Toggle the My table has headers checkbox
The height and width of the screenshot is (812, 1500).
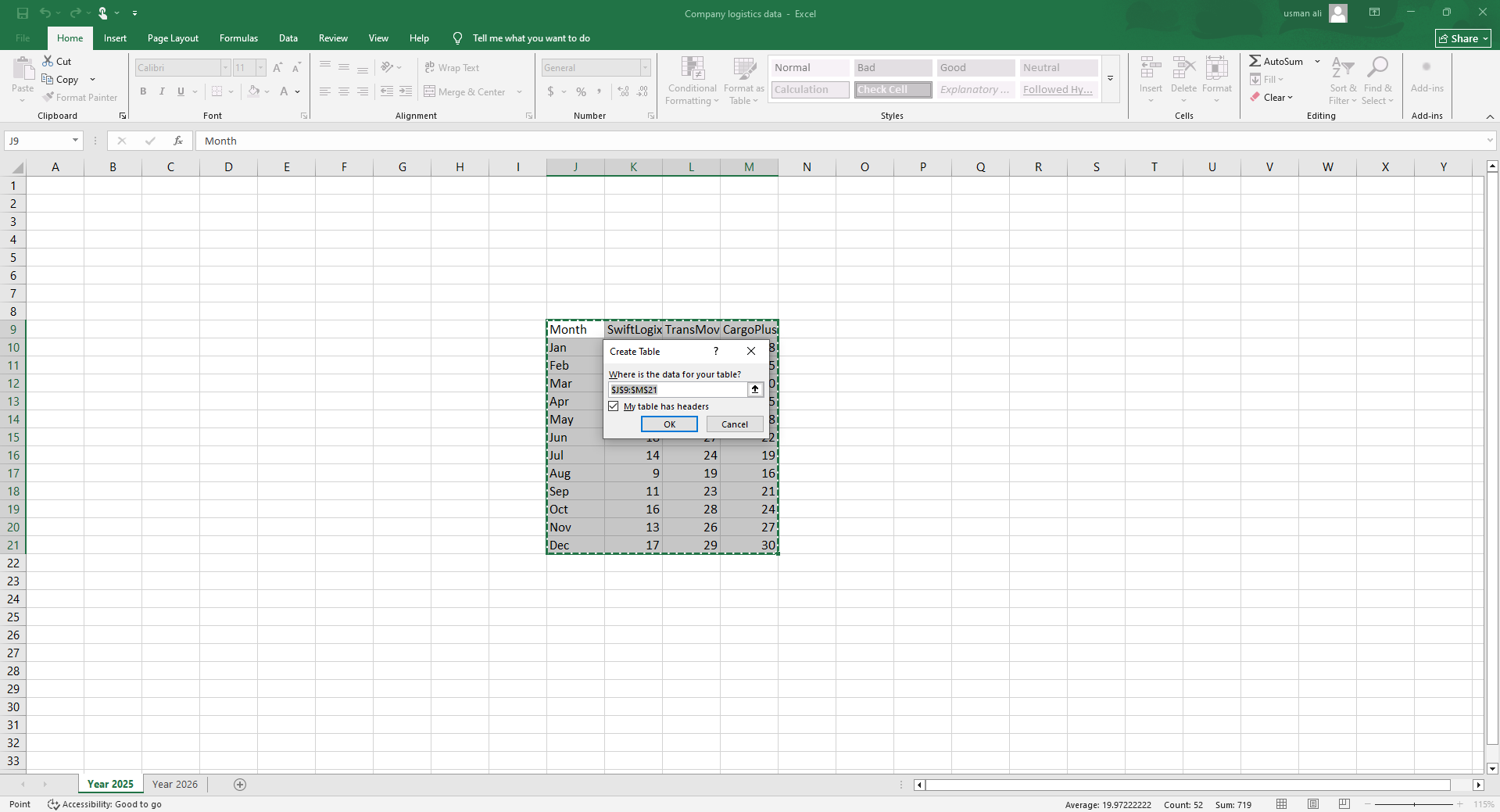tap(614, 406)
